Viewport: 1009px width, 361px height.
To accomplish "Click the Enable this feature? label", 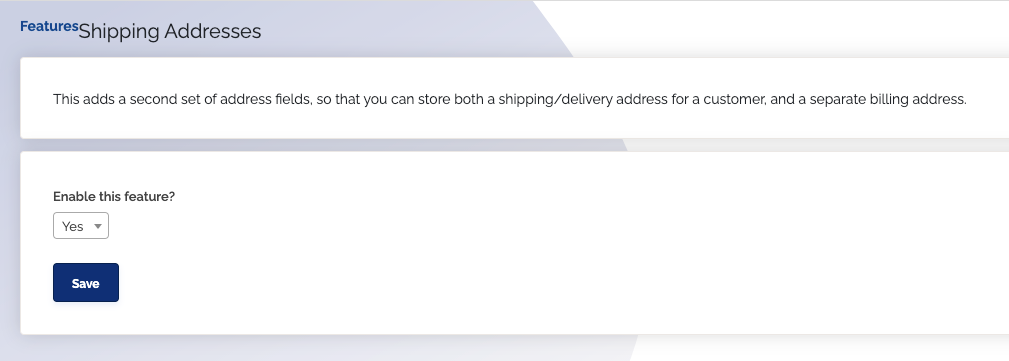I will [x=114, y=197].
